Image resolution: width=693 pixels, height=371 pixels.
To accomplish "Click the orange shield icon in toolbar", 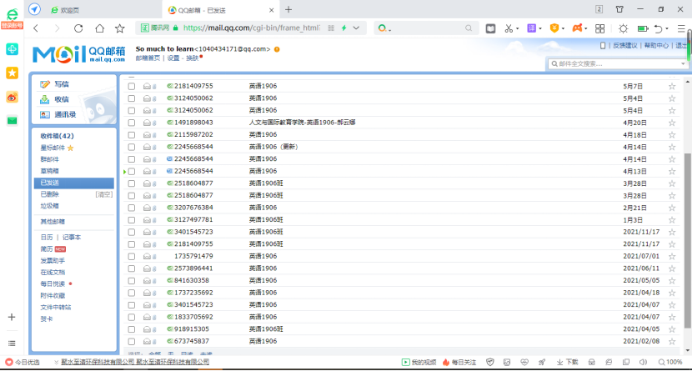I will click(554, 28).
